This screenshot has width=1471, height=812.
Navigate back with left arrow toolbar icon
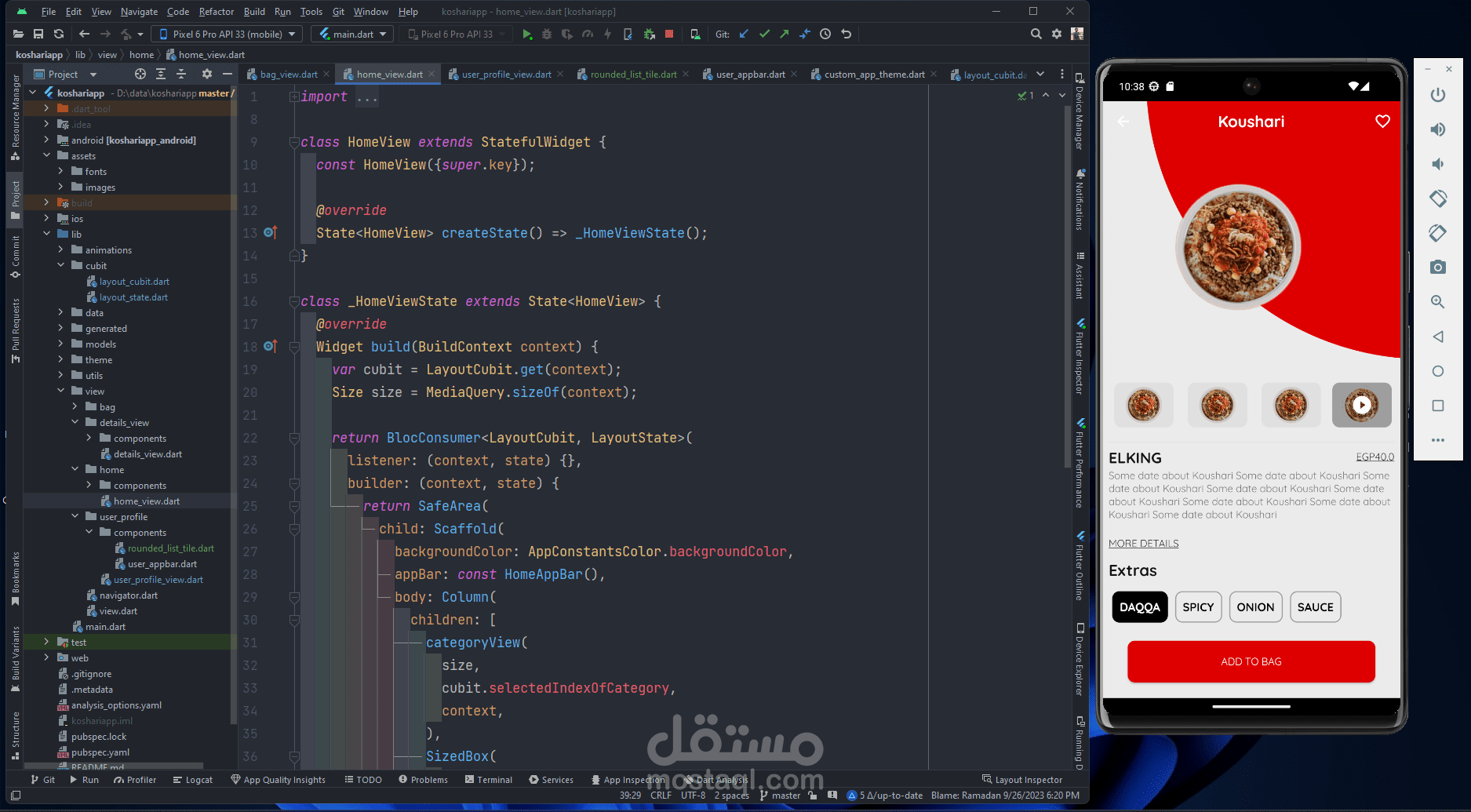[x=84, y=34]
